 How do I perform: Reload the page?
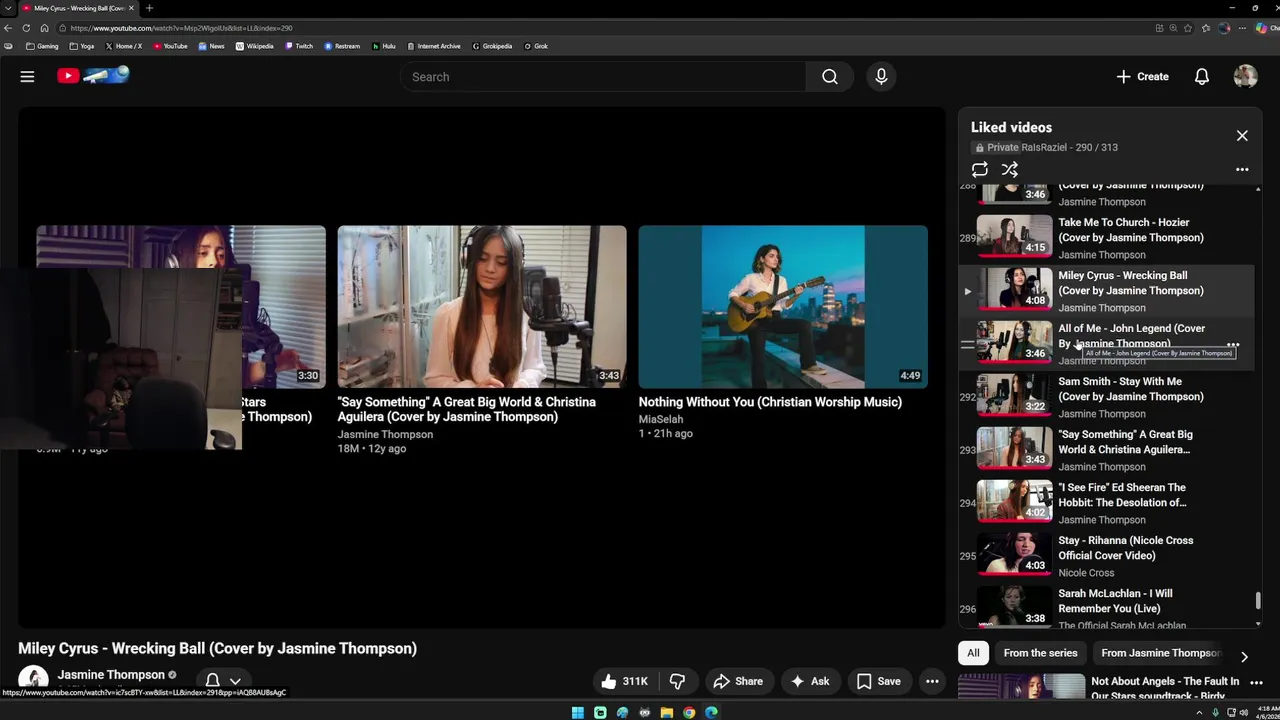26,28
